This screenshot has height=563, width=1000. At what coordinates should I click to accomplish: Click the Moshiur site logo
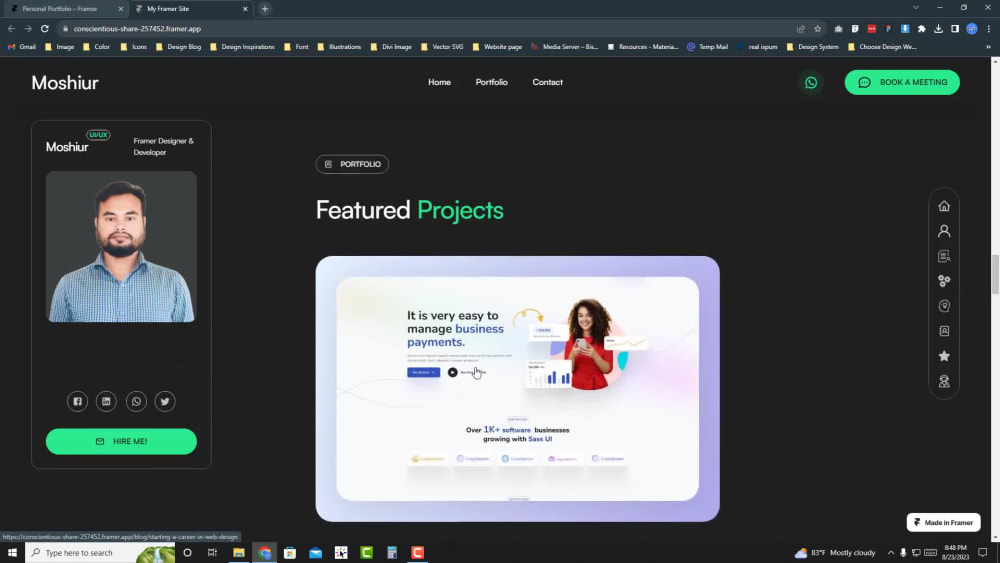point(65,83)
